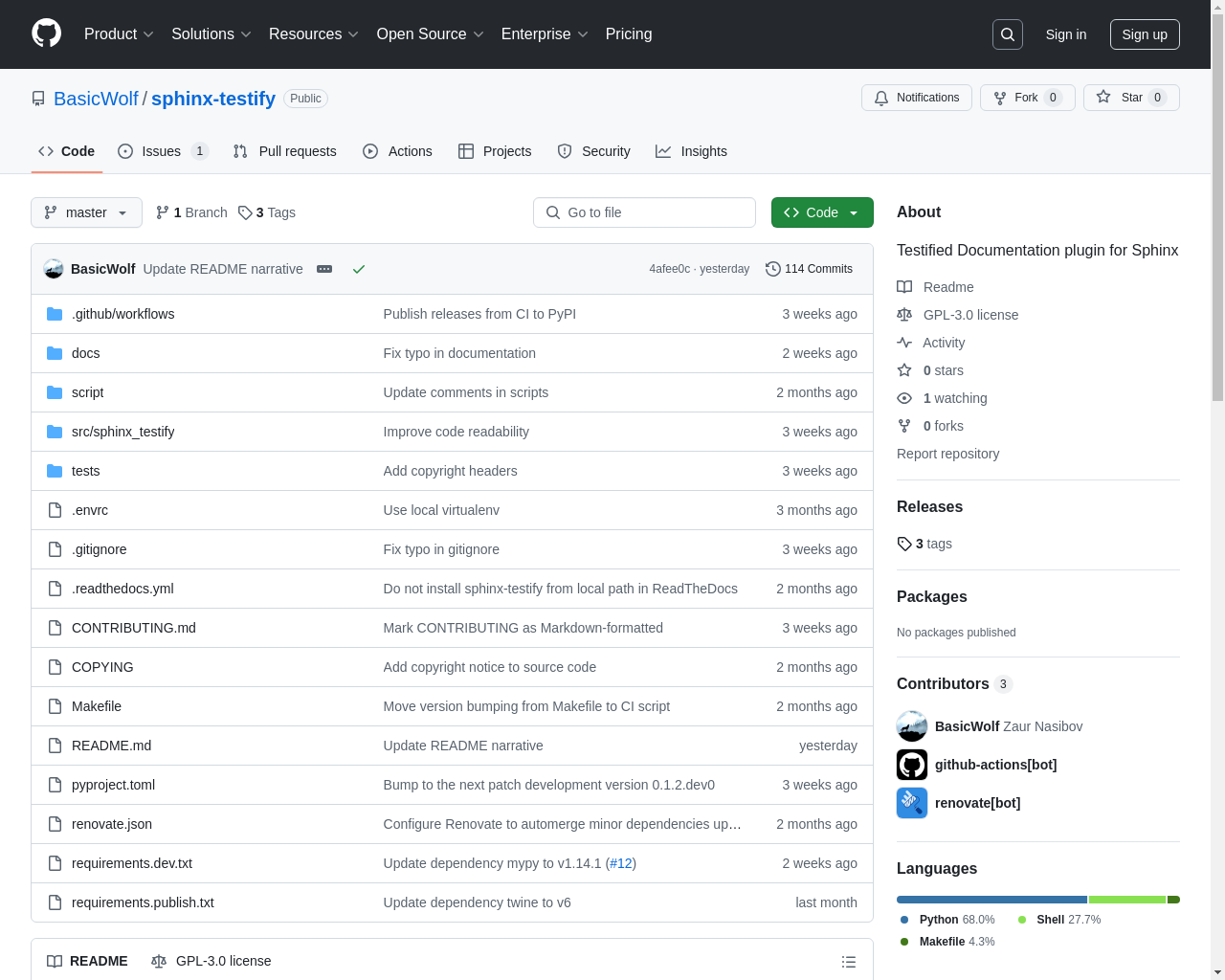Open the Product menu dropdown
This screenshot has width=1225, height=980.
coord(119,34)
